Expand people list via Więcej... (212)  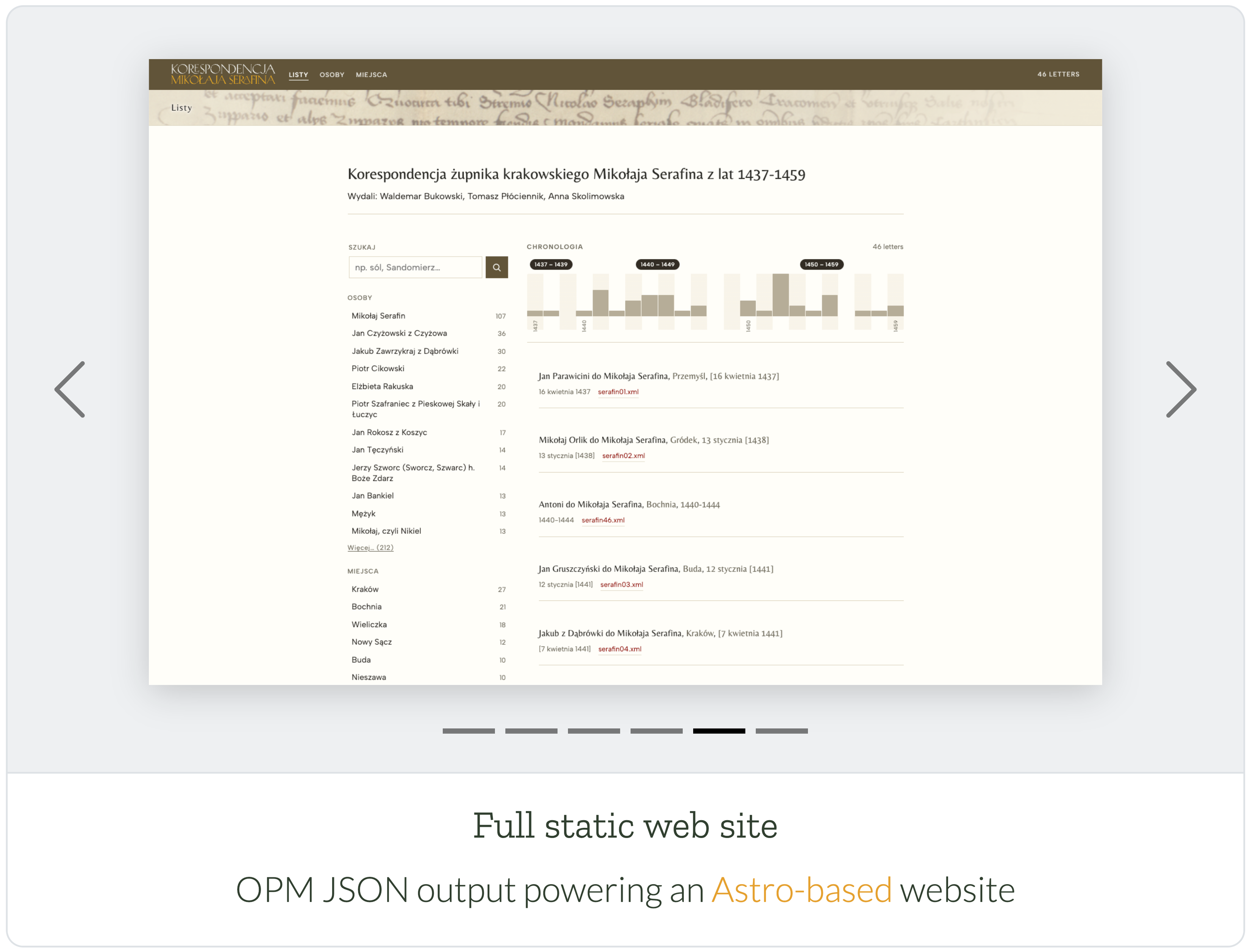click(370, 548)
